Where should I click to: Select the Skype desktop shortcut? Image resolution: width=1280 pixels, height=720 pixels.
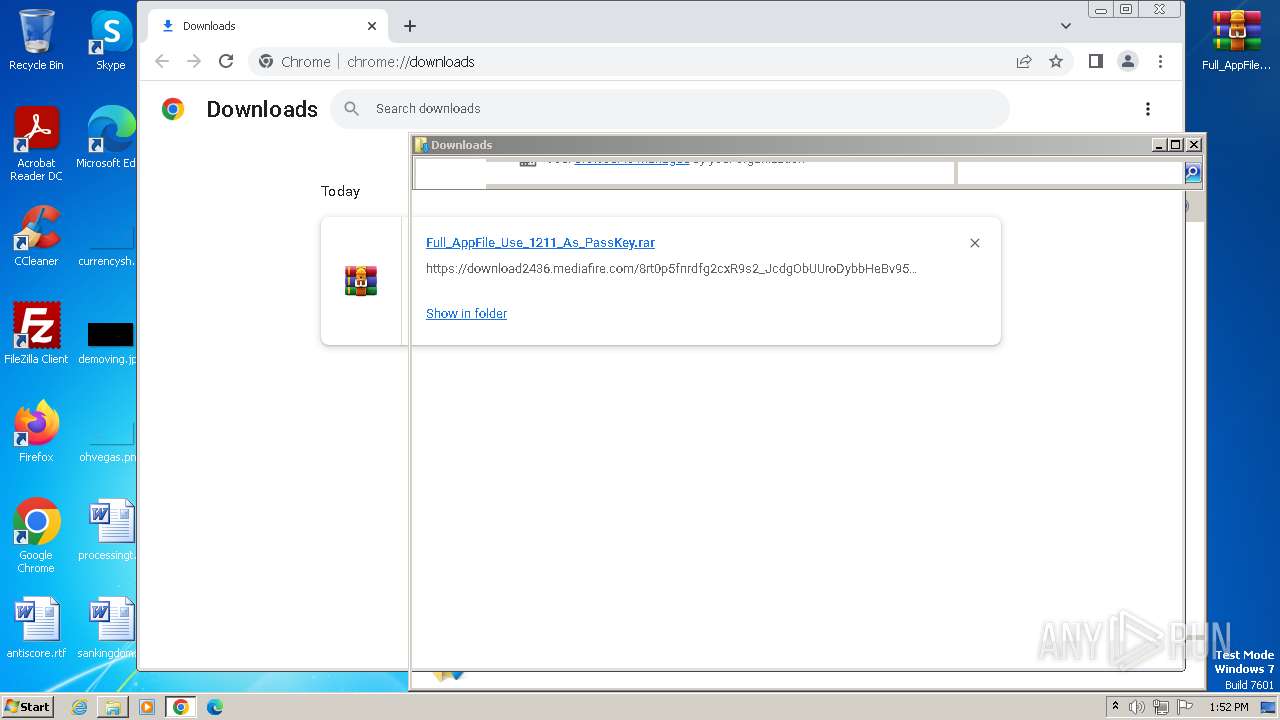tap(111, 40)
